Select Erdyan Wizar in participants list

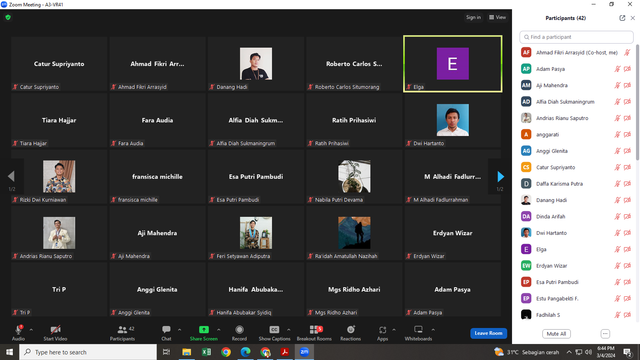pyautogui.click(x=576, y=266)
